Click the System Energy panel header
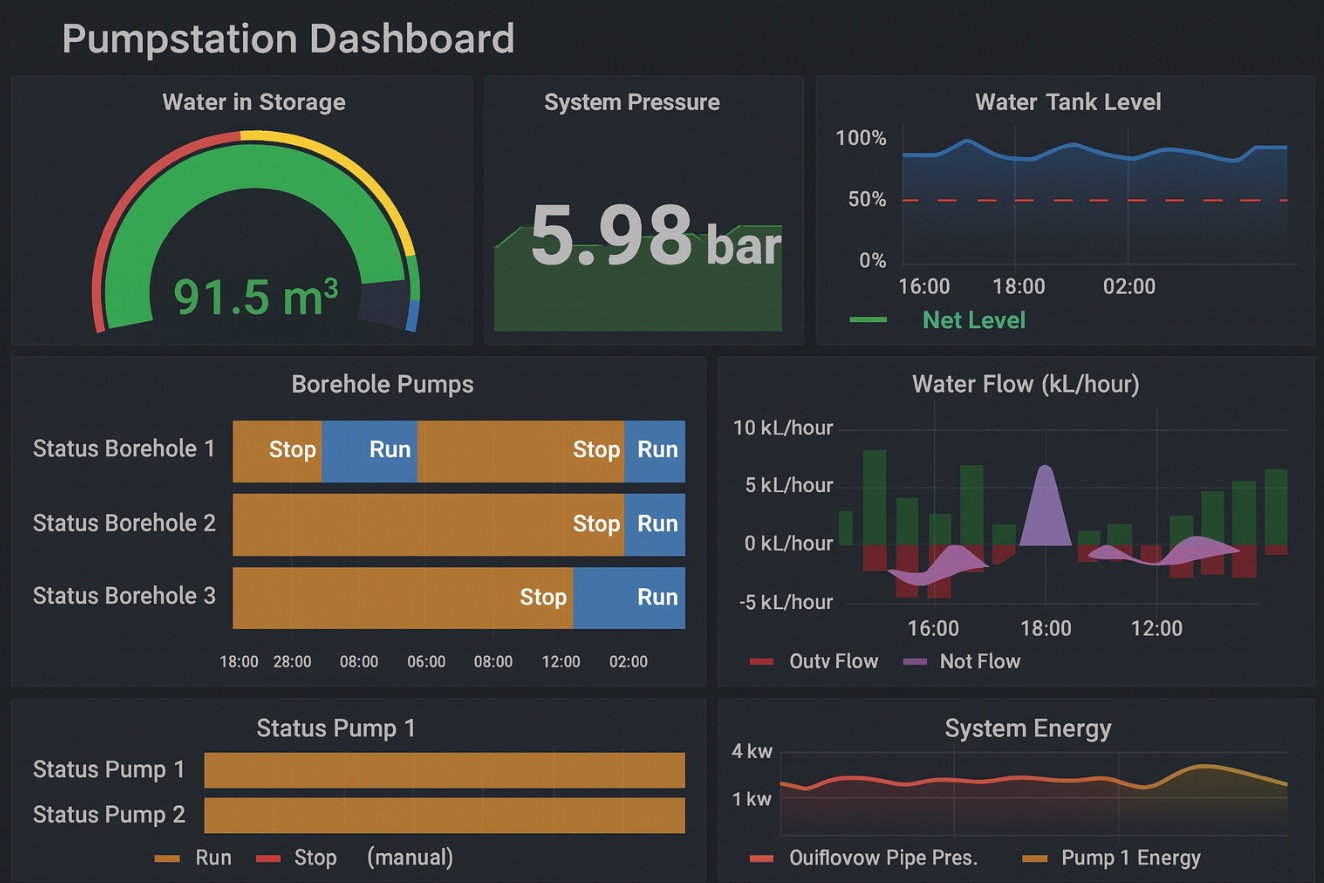This screenshot has height=883, width=1324. [x=1027, y=728]
